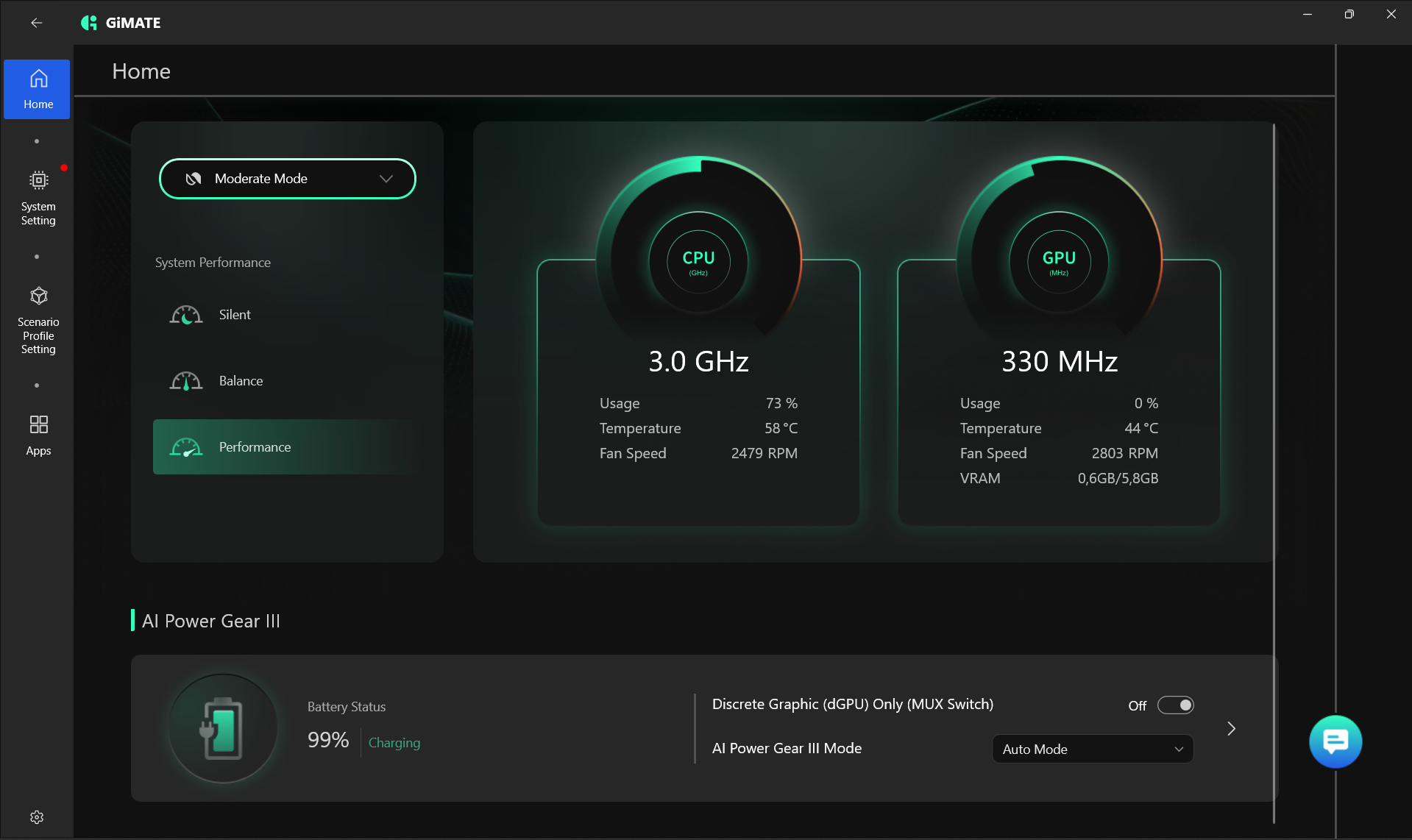
Task: Expand the Moderate Mode dropdown
Action: click(288, 179)
